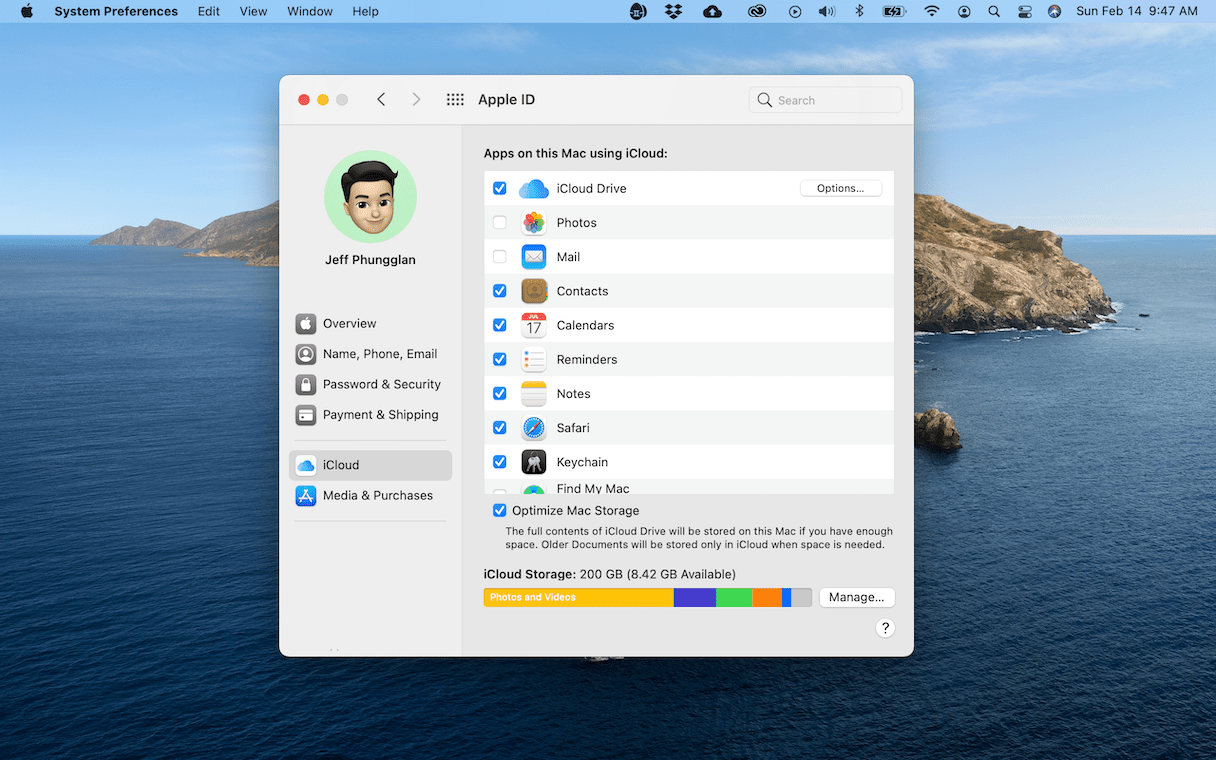Screen dimensions: 1216x760
Task: Disable Optimize Mac Storage checkbox
Action: click(x=500, y=510)
